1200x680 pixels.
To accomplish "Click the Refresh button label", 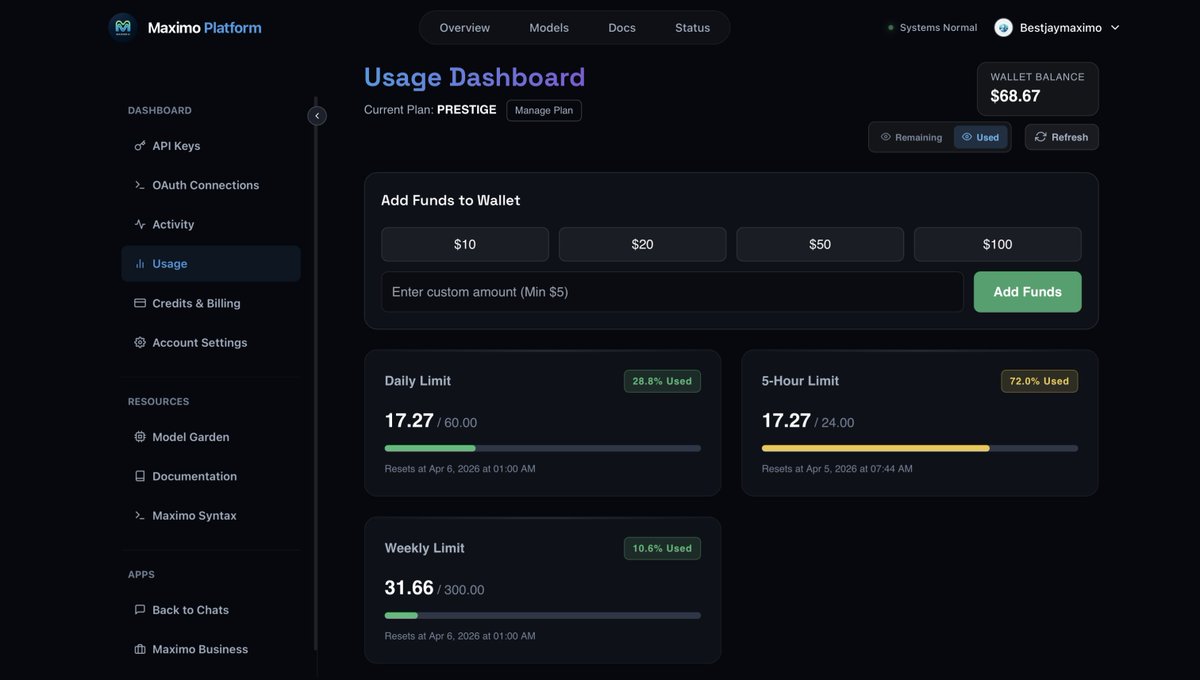I will pyautogui.click(x=1069, y=137).
